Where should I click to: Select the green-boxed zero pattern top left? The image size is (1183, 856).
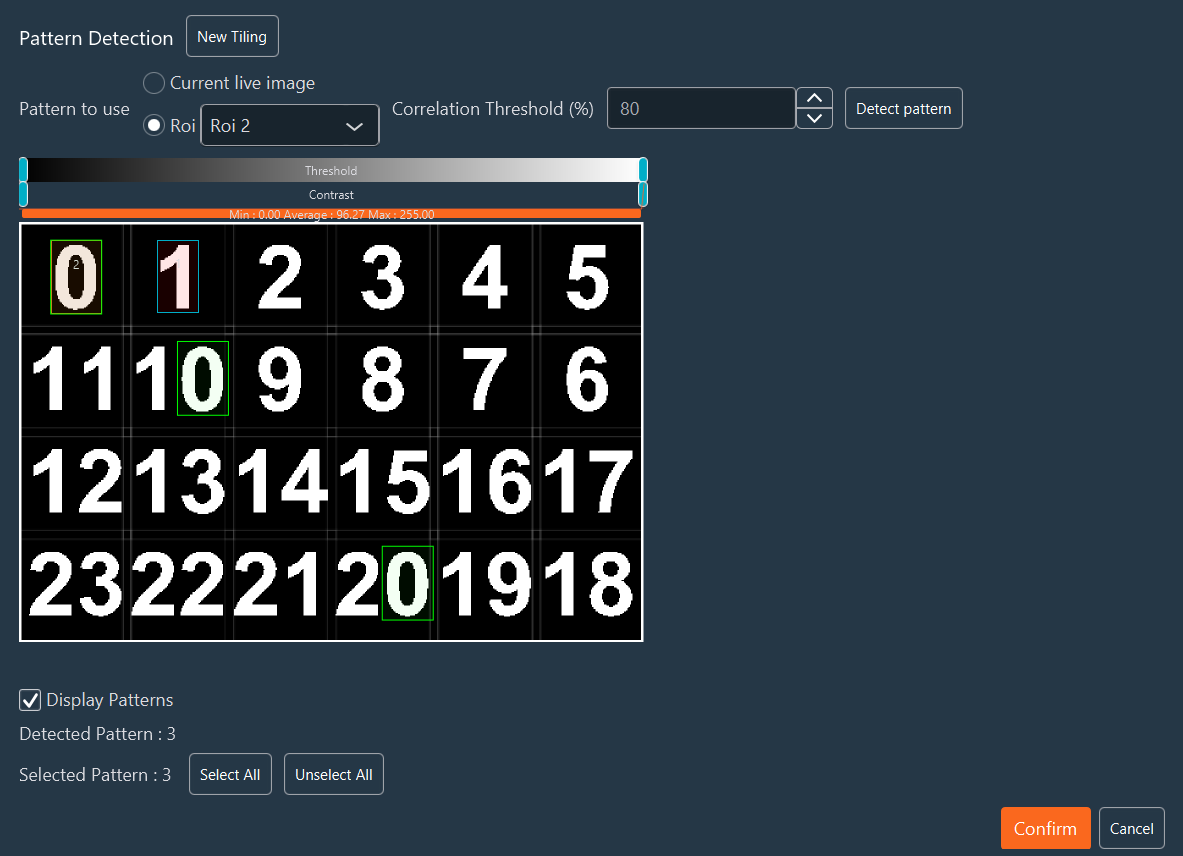(x=76, y=277)
